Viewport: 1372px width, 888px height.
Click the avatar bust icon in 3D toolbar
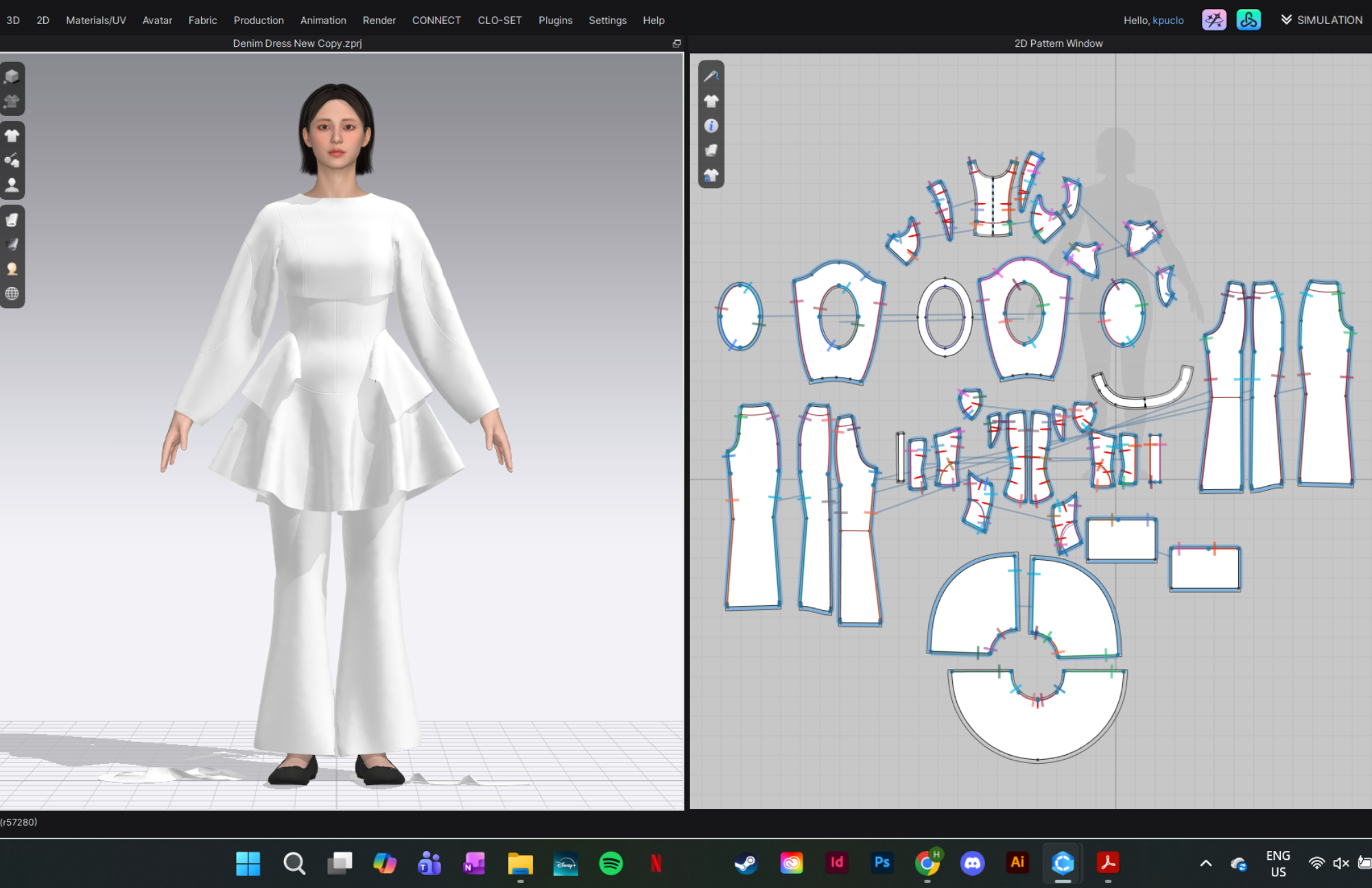[x=12, y=185]
